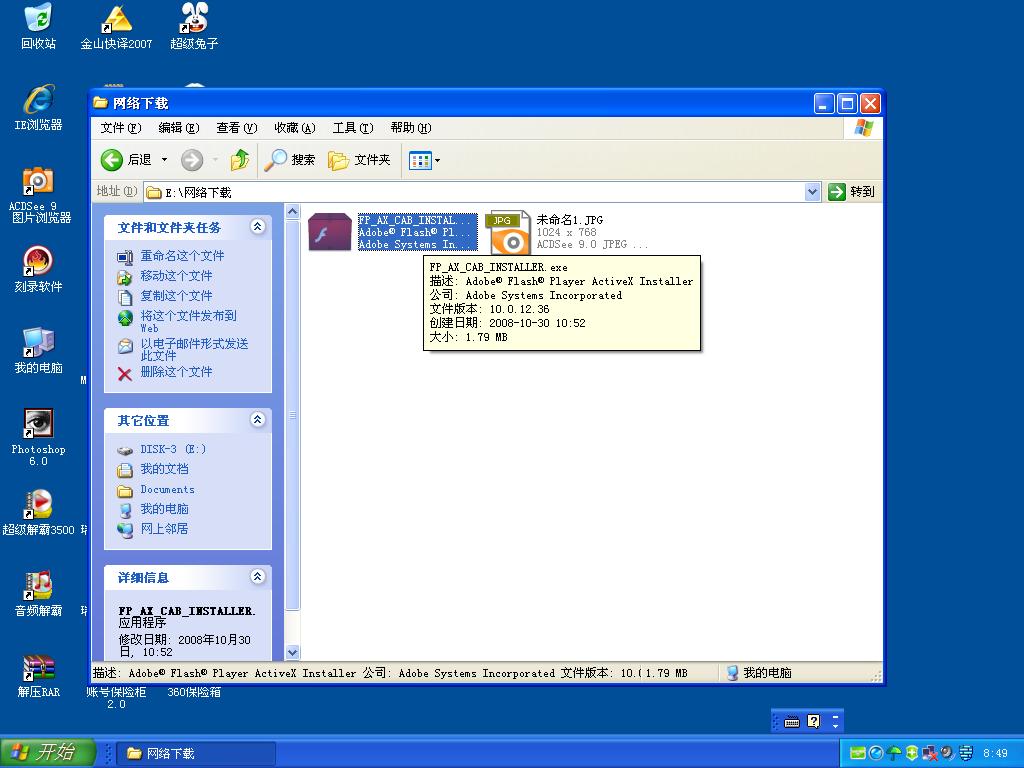Collapse the 文件和文件夹任务 panel
Image resolution: width=1024 pixels, height=768 pixels.
(x=258, y=227)
